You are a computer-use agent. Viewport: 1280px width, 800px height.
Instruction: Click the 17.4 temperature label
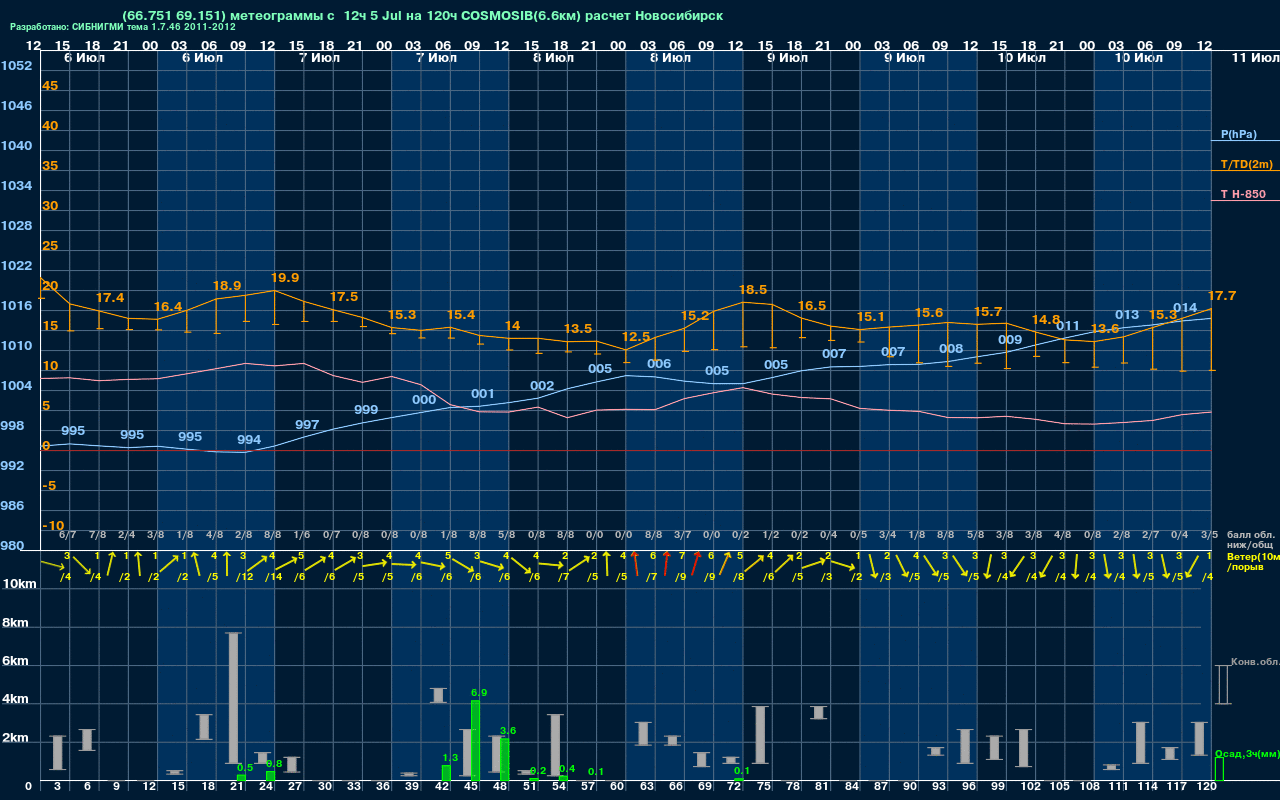coord(110,297)
